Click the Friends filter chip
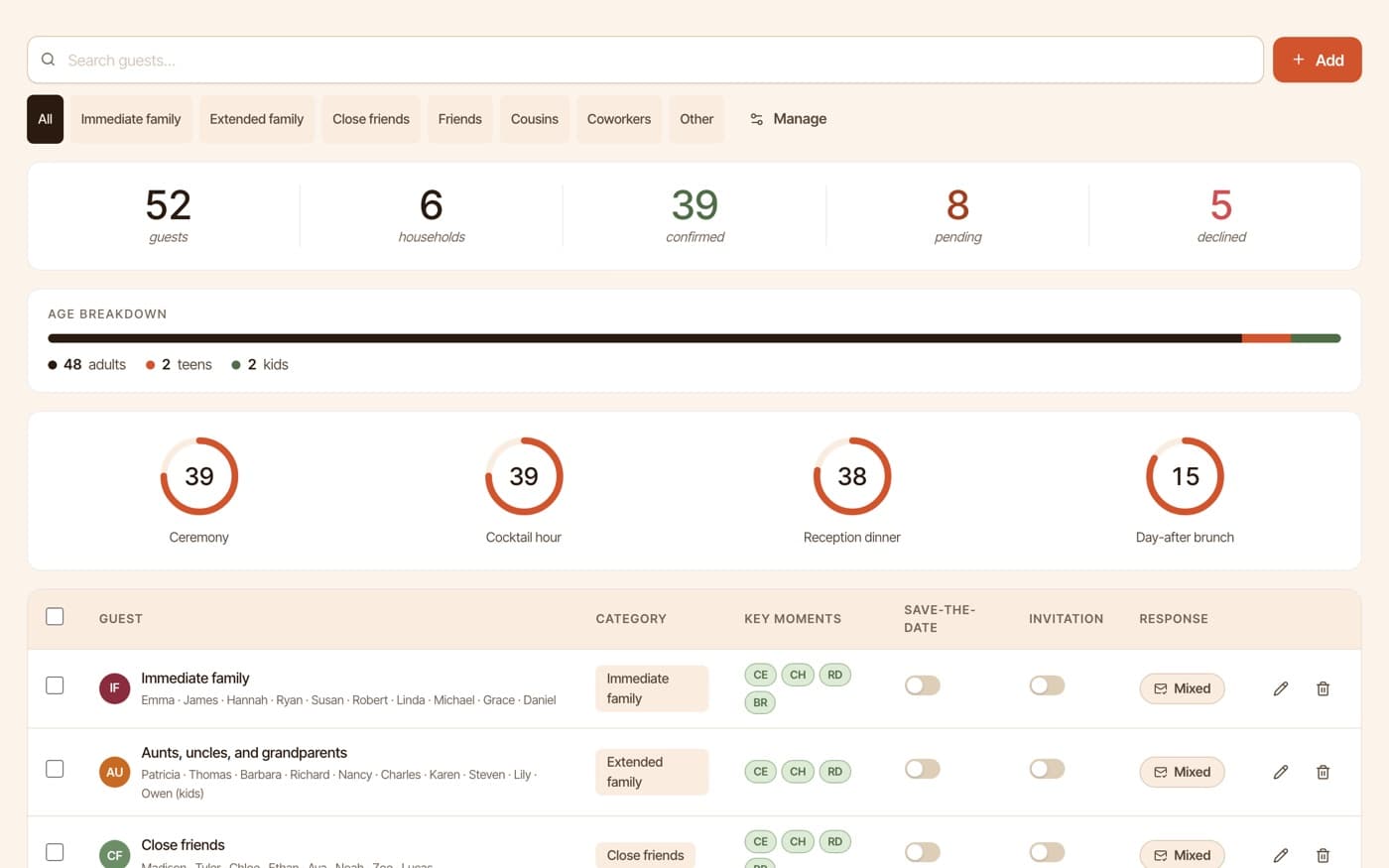1389x868 pixels. pos(460,119)
